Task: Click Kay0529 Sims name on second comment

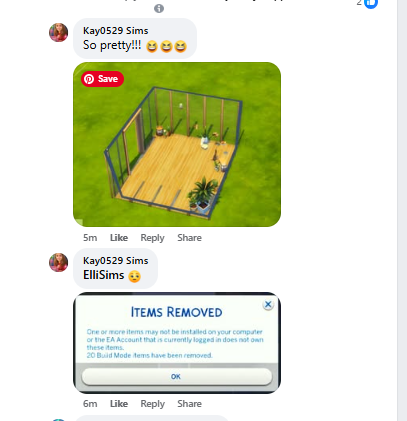Action: [116, 261]
